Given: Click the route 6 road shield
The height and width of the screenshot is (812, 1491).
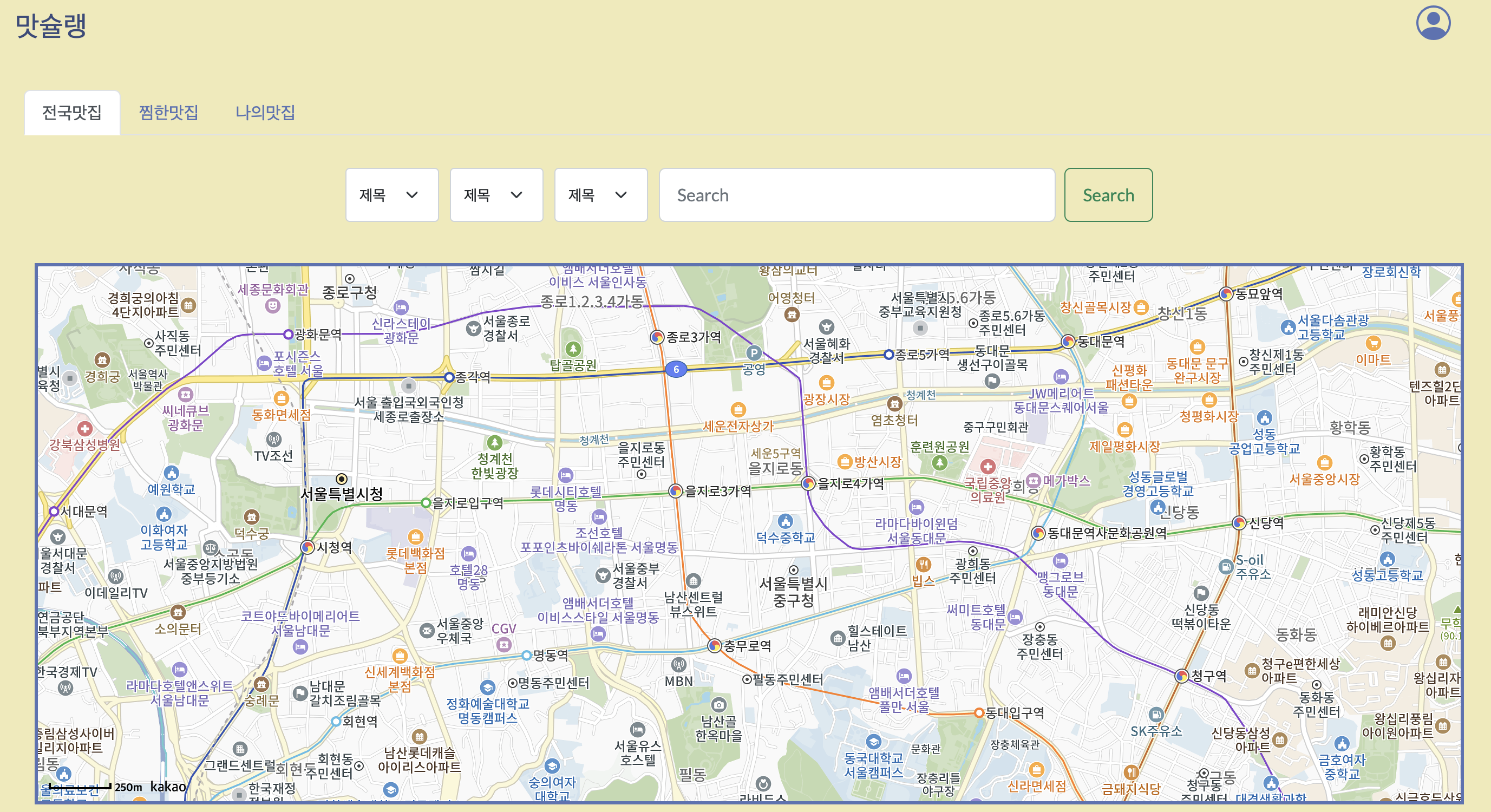Looking at the screenshot, I should click(x=676, y=369).
